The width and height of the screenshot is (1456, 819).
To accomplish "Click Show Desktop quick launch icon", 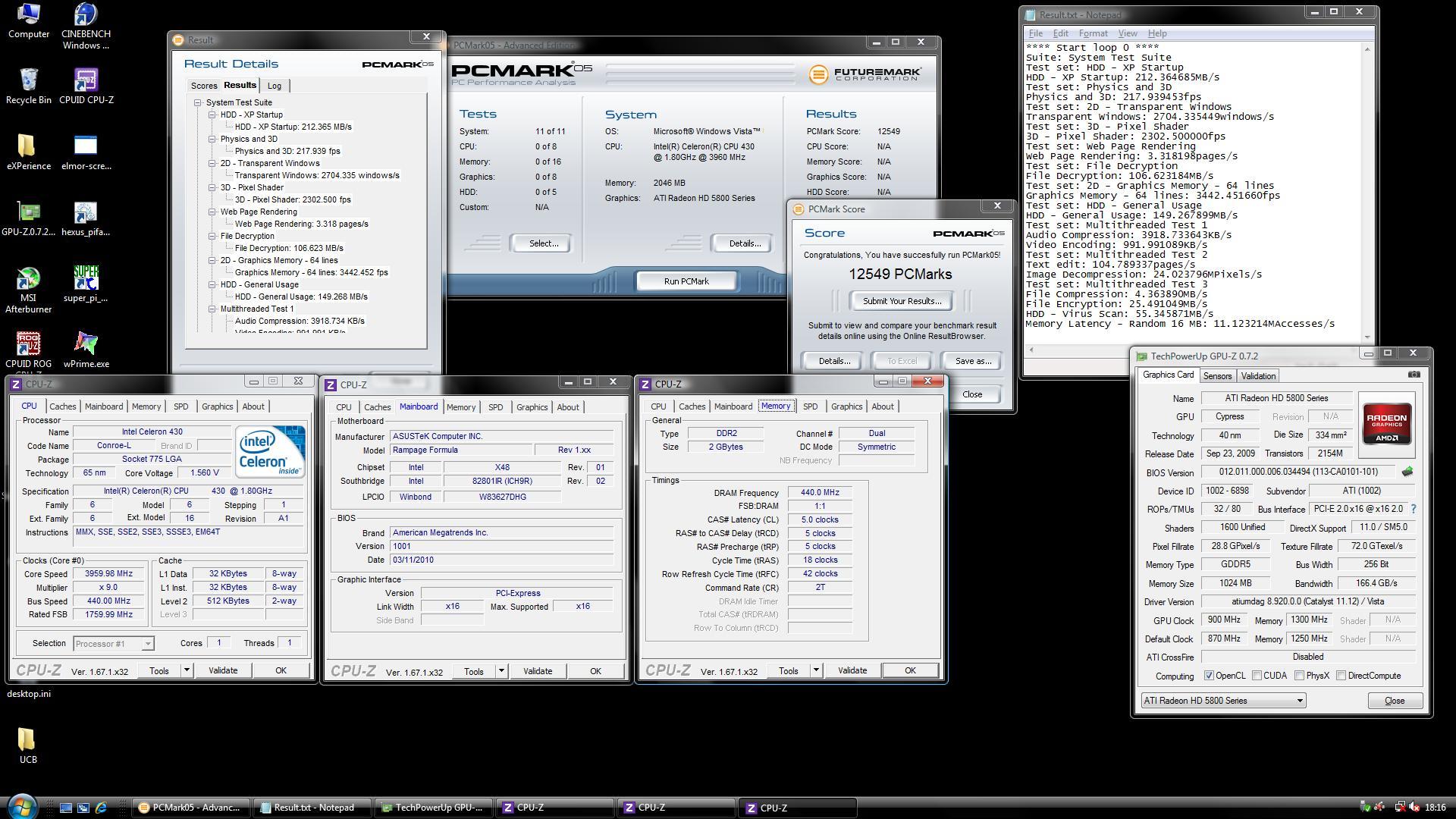I will pos(66,808).
